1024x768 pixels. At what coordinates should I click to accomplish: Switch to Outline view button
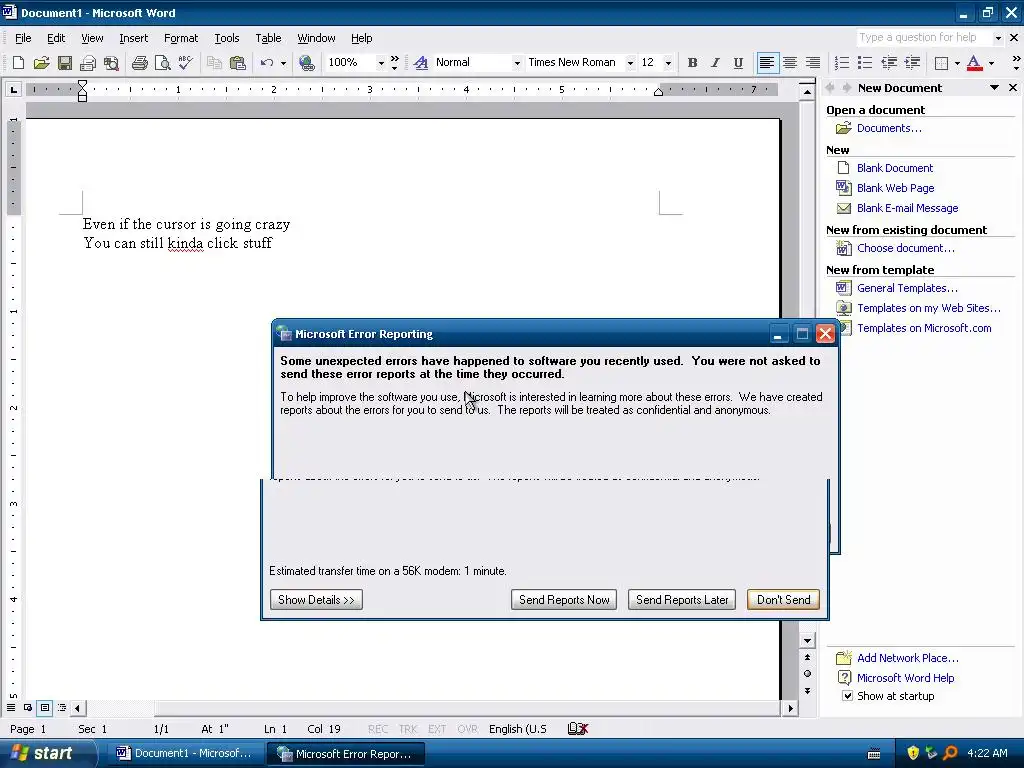tap(62, 707)
